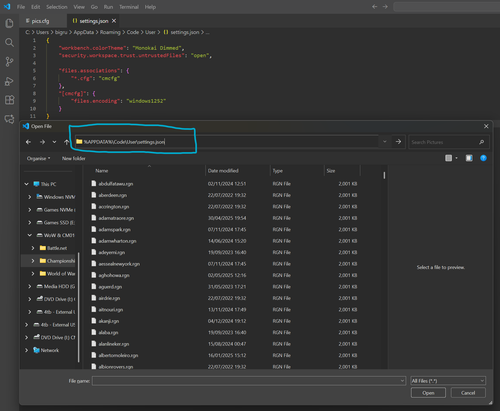
Task: Click the dialog Up one level arrow
Action: tap(66, 142)
